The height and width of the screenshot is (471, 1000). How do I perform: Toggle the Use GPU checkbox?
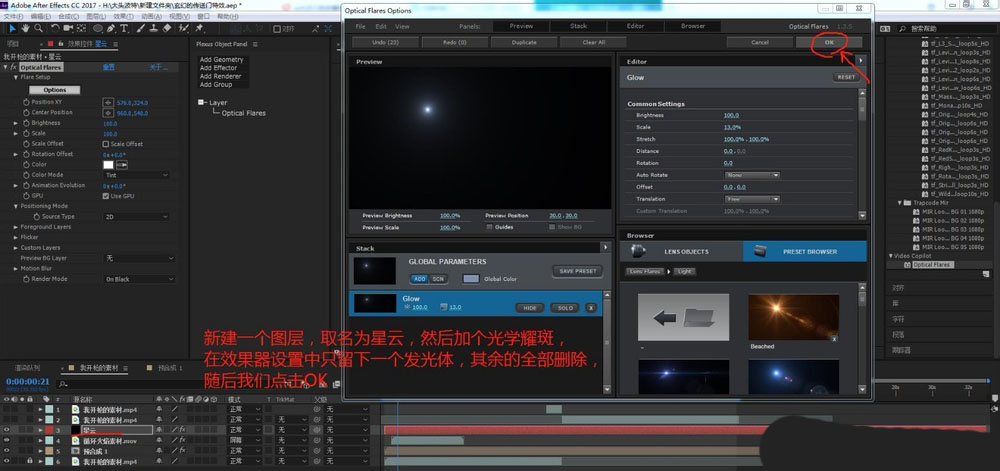(x=107, y=196)
